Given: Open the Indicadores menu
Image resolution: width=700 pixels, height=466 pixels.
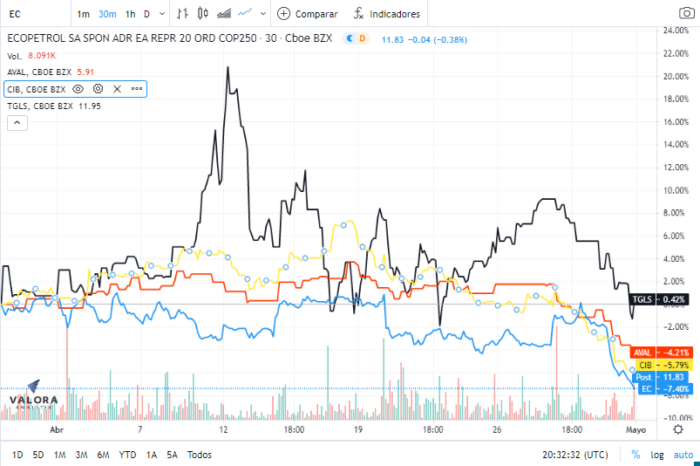Looking at the screenshot, I should pos(386,14).
